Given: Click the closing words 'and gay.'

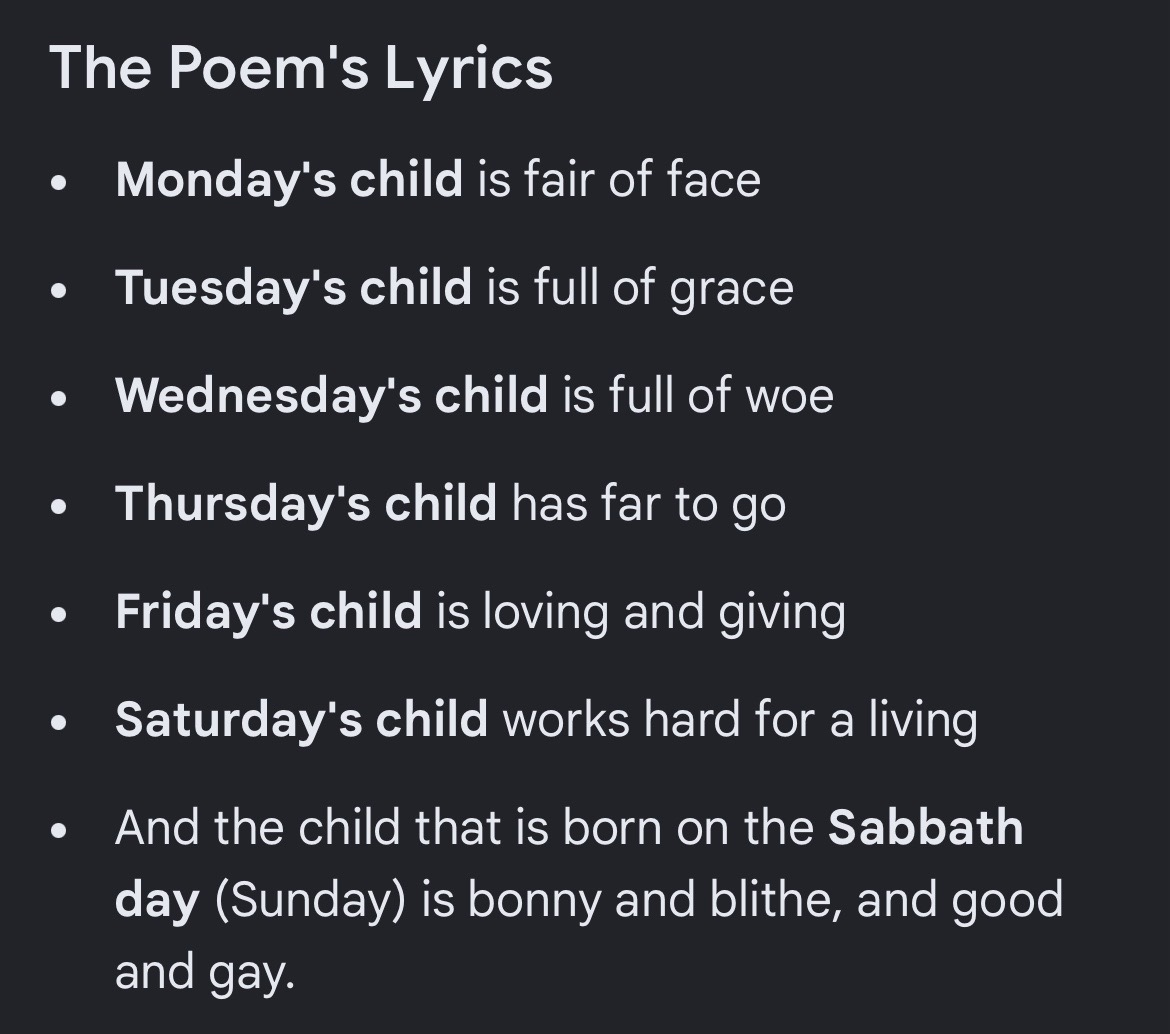Looking at the screenshot, I should coord(205,973).
